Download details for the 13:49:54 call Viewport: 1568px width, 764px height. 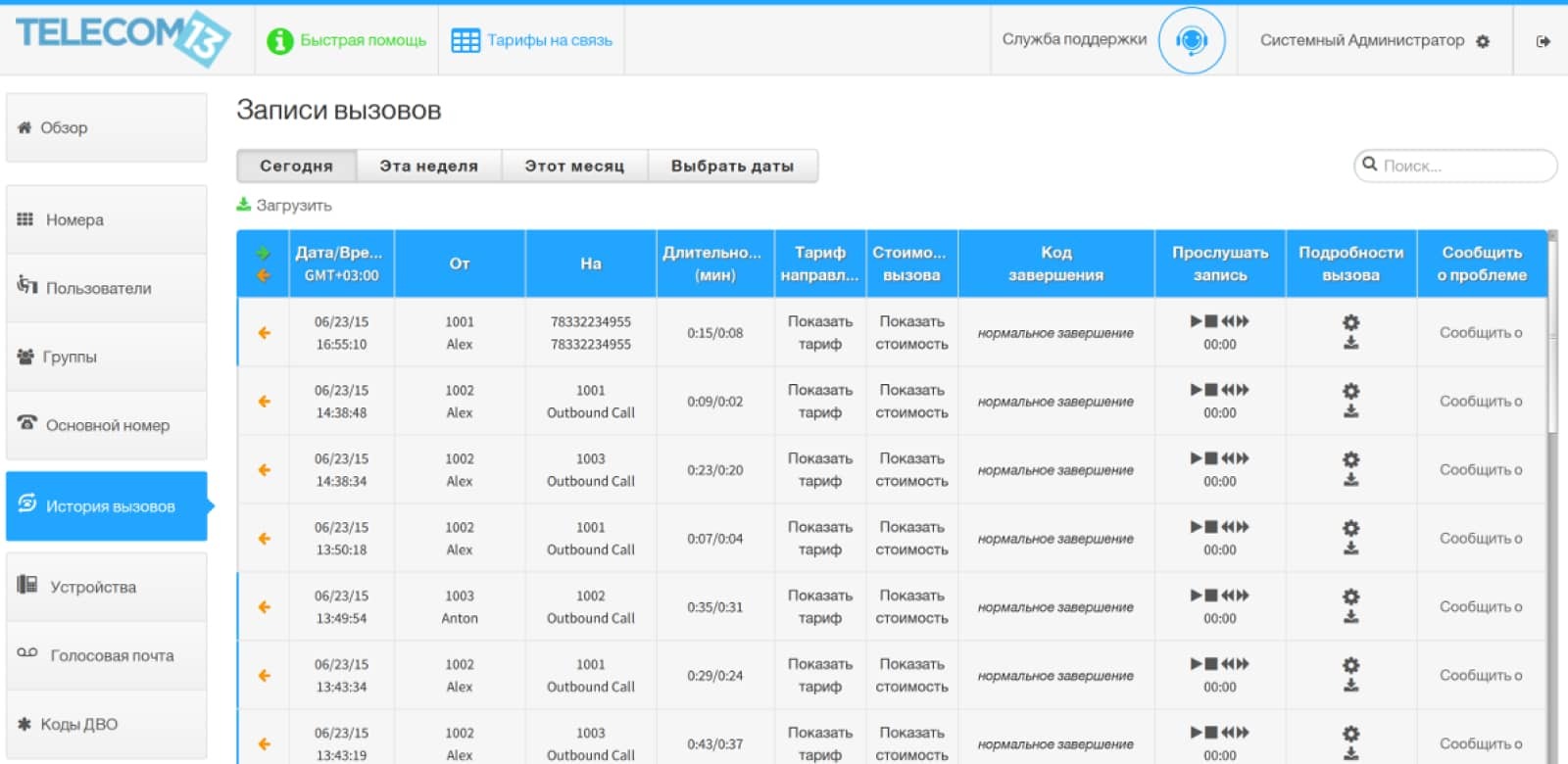[x=1350, y=617]
